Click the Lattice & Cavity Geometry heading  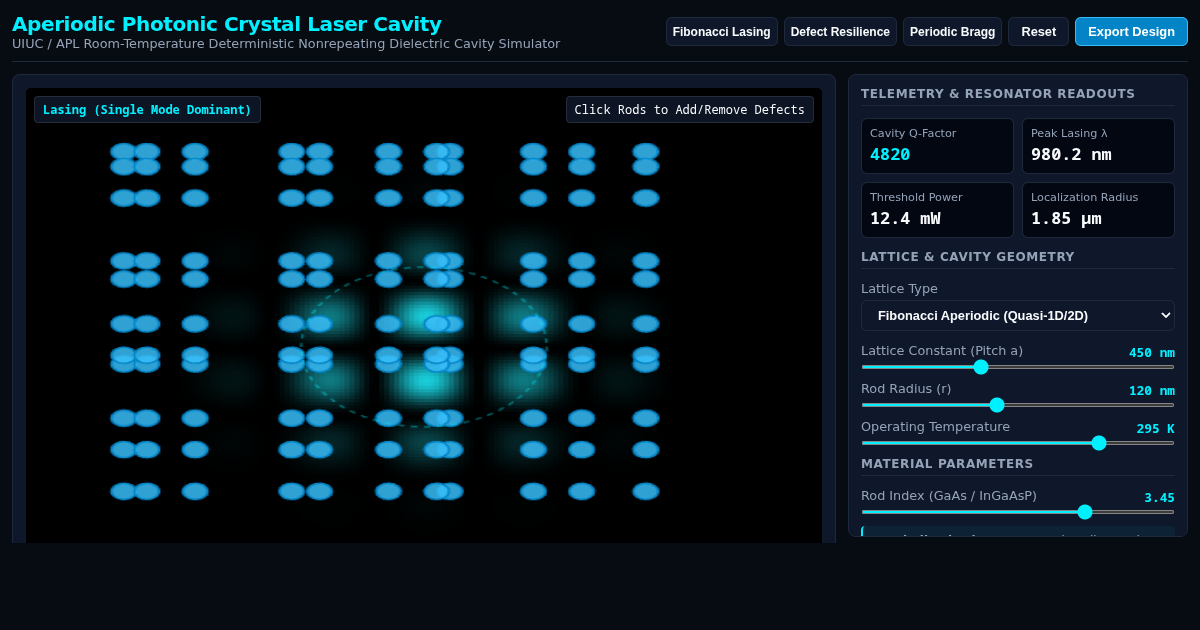968,257
